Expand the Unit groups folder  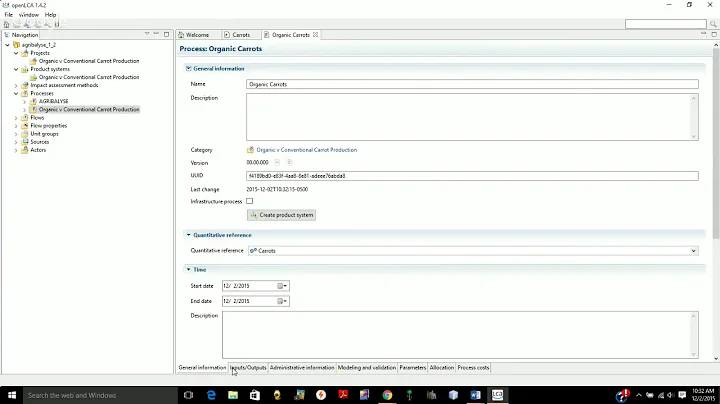click(16, 134)
